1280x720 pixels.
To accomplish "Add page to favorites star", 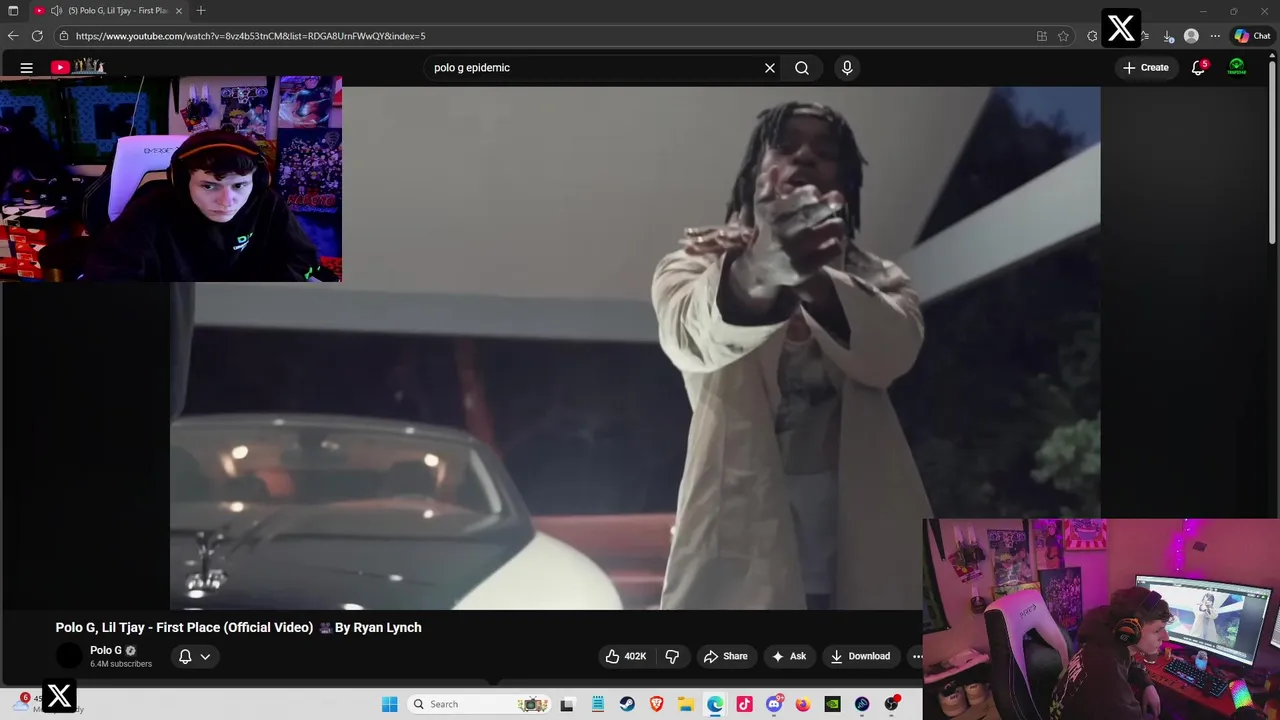I will [1063, 36].
